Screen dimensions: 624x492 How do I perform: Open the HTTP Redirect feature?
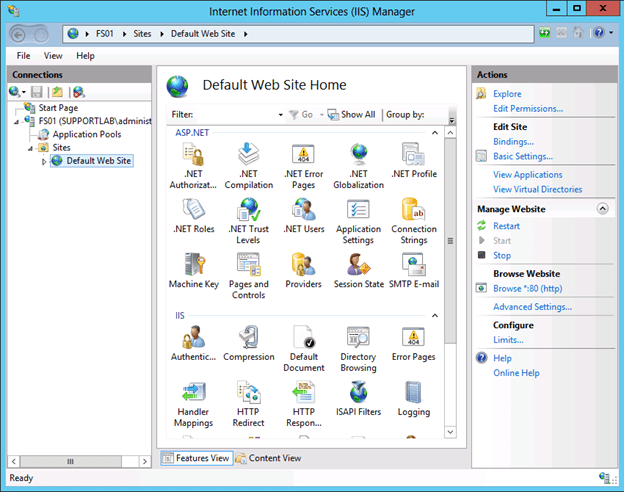(x=248, y=404)
